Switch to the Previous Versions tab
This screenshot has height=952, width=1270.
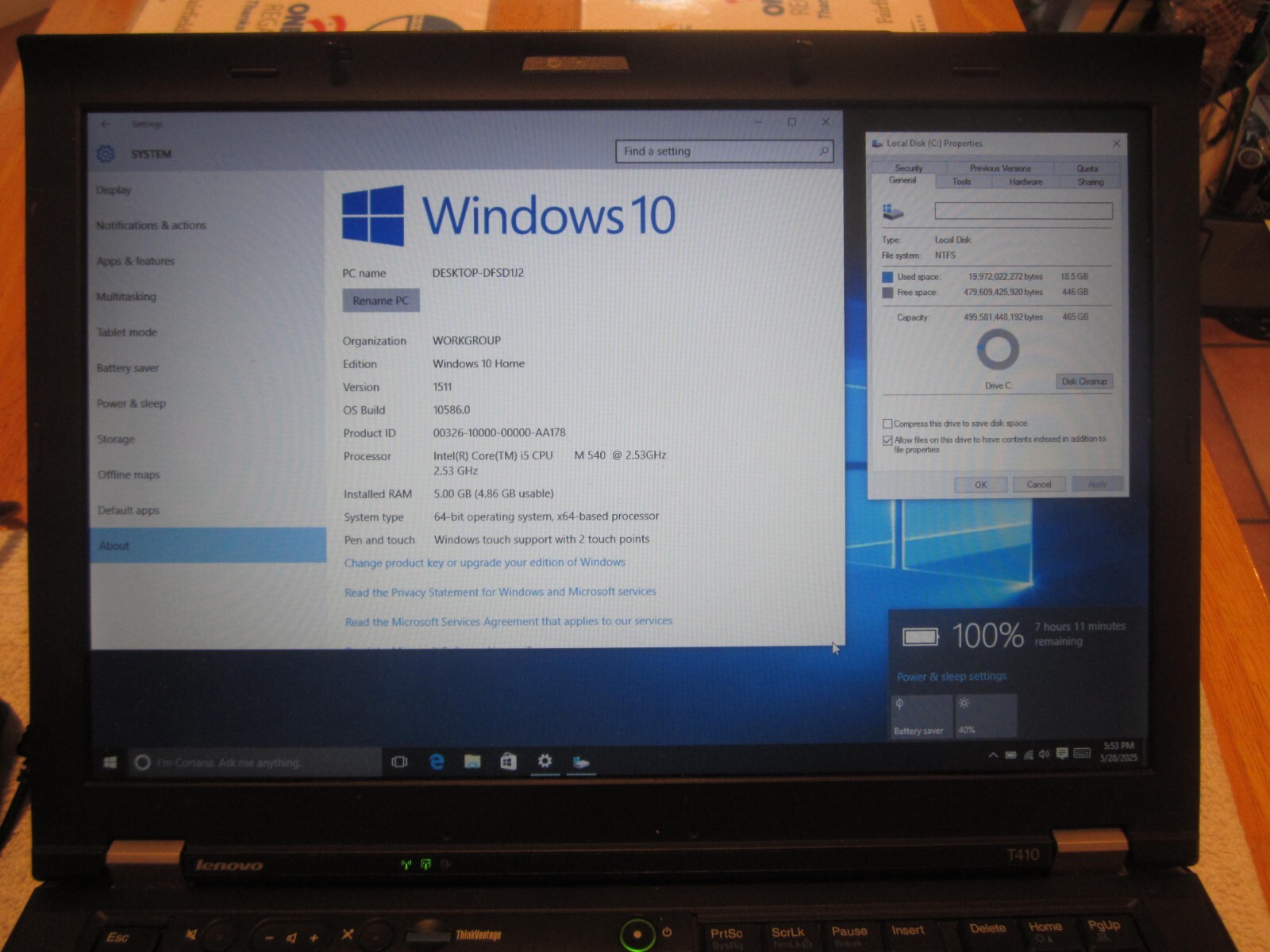pyautogui.click(x=1000, y=168)
